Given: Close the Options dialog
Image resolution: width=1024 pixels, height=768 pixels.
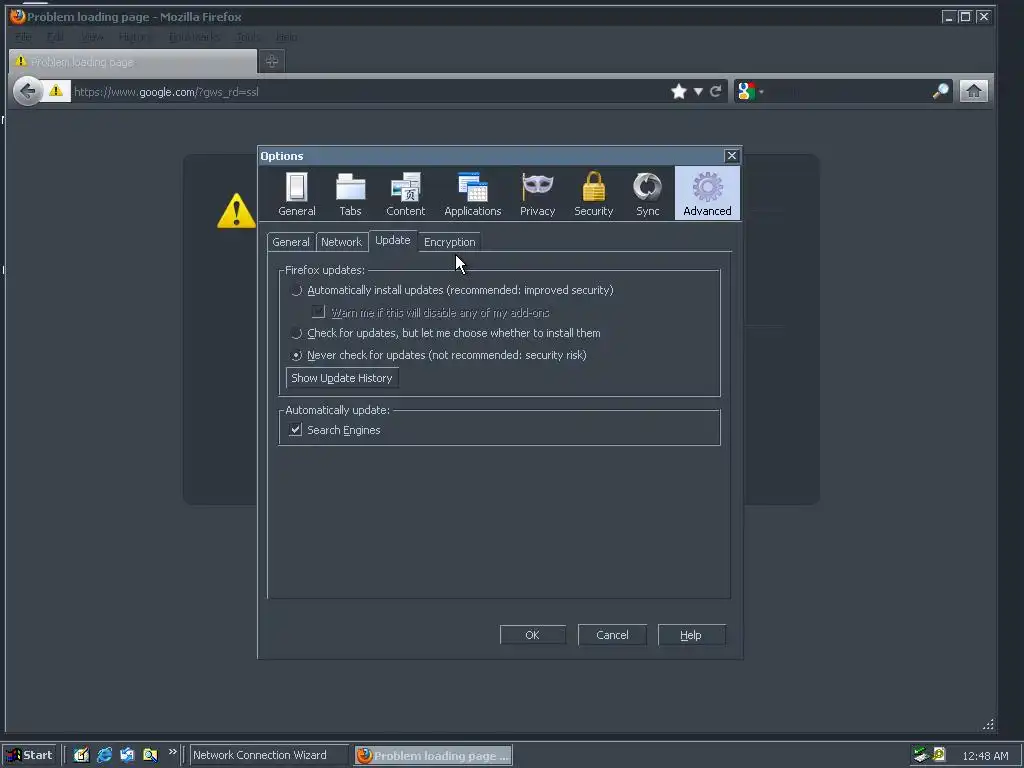Looking at the screenshot, I should coord(731,155).
